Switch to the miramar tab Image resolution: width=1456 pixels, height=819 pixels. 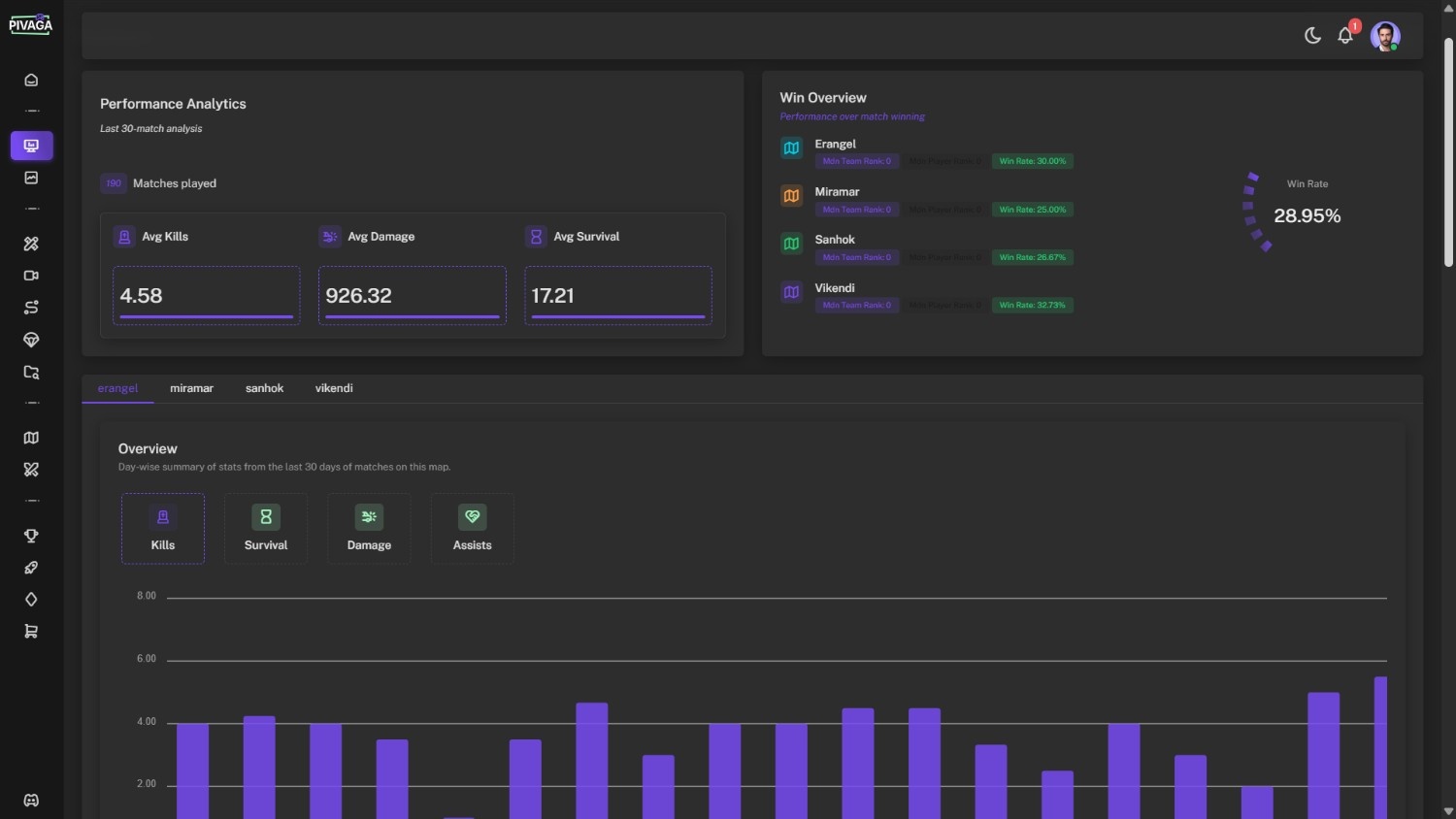click(191, 388)
